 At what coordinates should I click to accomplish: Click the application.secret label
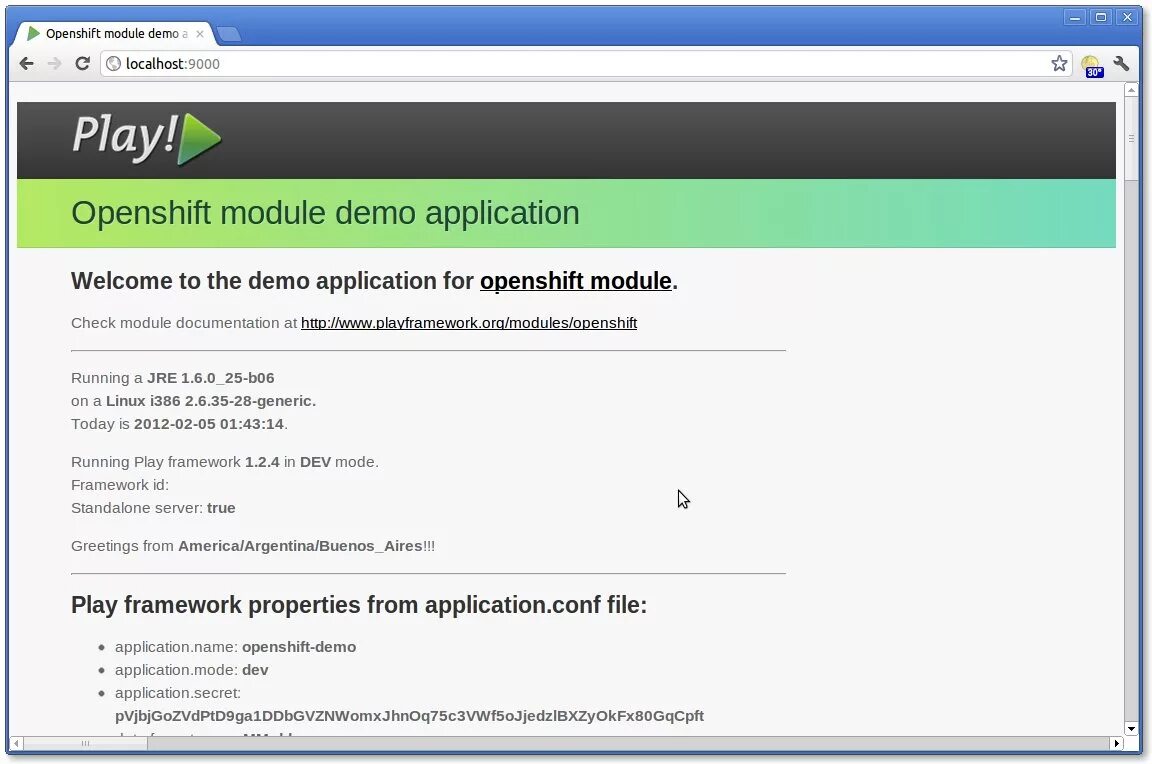178,693
